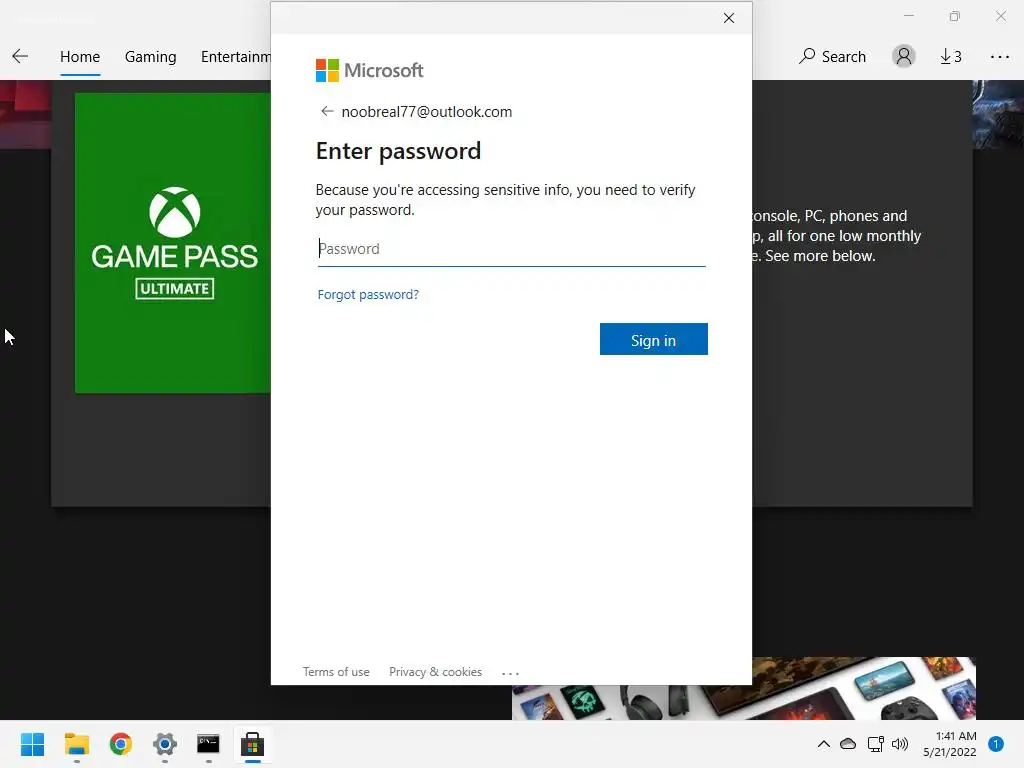Open volume control tray icon
Image resolution: width=1024 pixels, height=768 pixels.
[900, 744]
